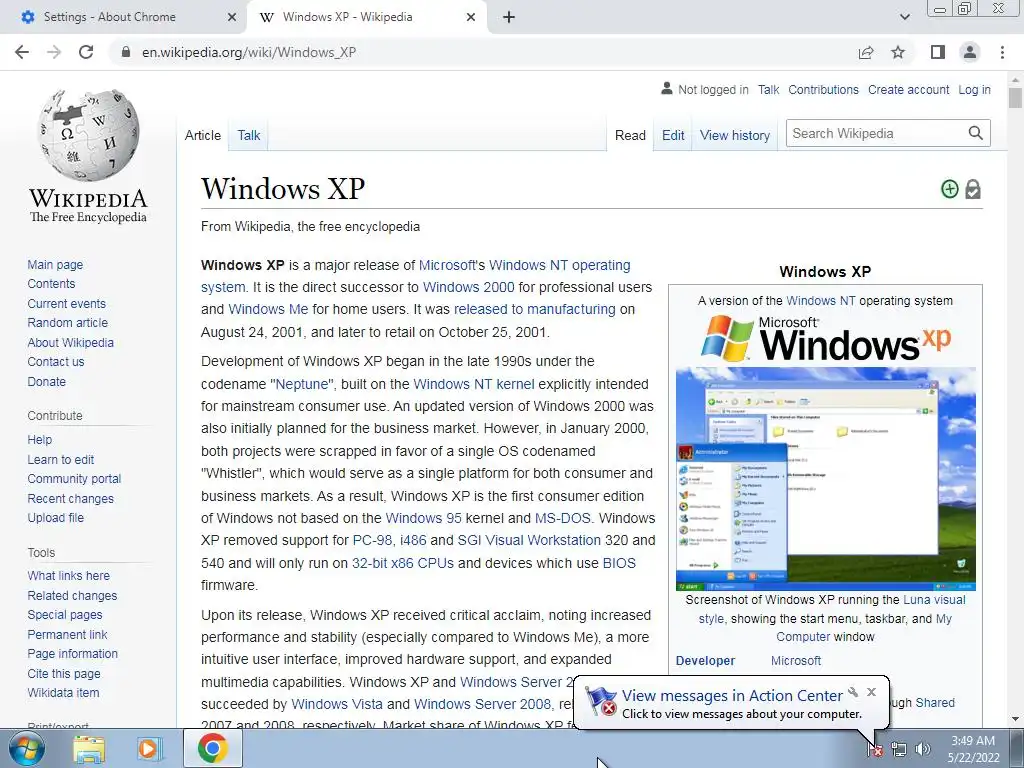The image size is (1024, 768).
Task: Click the Windows XP screenshot thumbnail
Action: click(x=825, y=479)
